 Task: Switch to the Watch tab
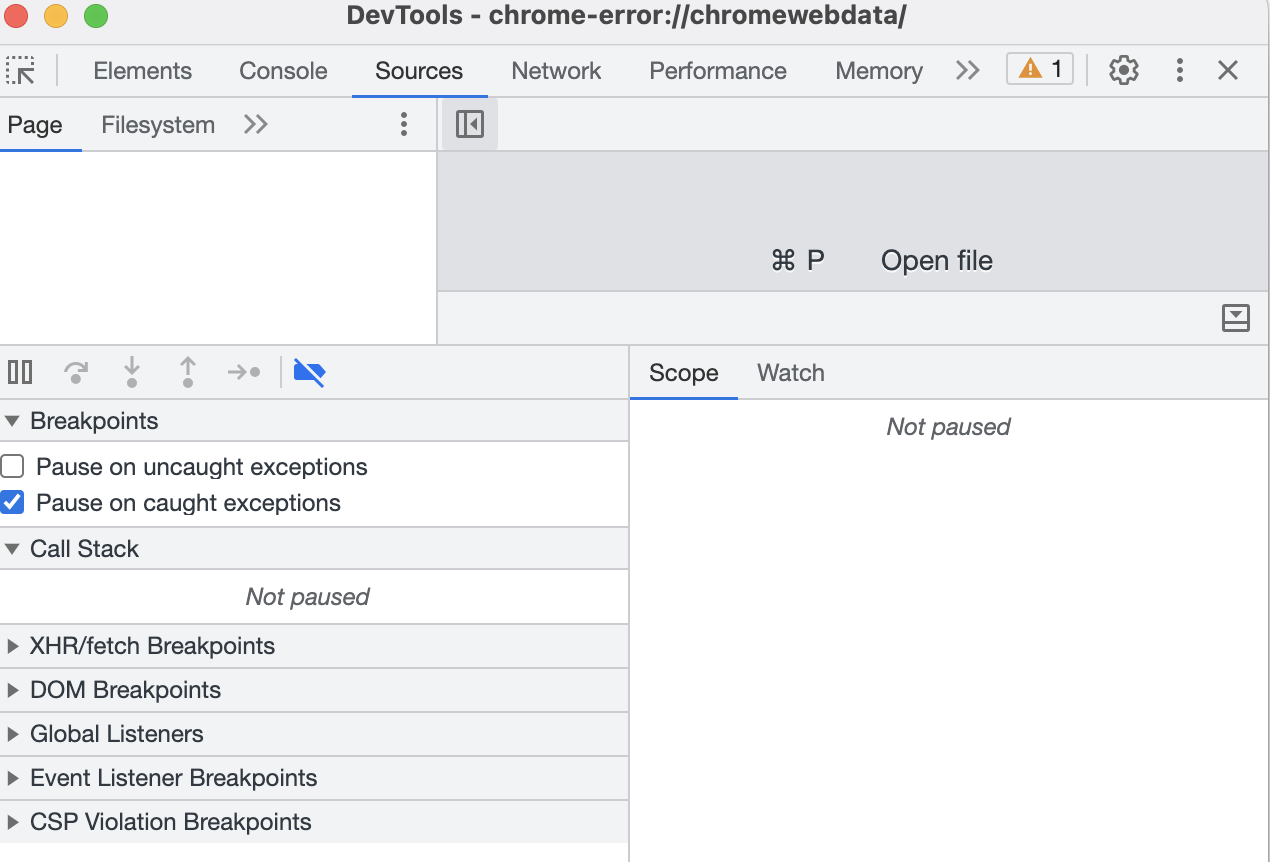pyautogui.click(x=791, y=373)
